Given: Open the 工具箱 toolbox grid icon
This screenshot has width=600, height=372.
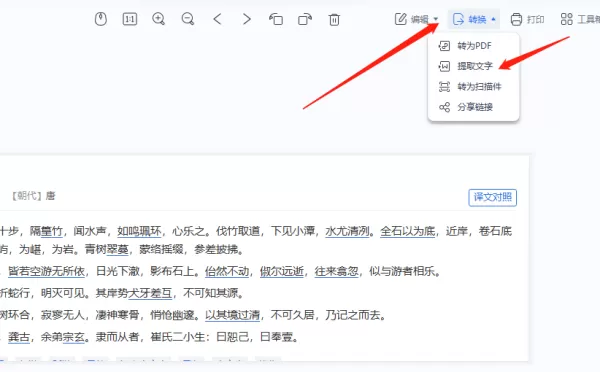Looking at the screenshot, I should point(566,19).
